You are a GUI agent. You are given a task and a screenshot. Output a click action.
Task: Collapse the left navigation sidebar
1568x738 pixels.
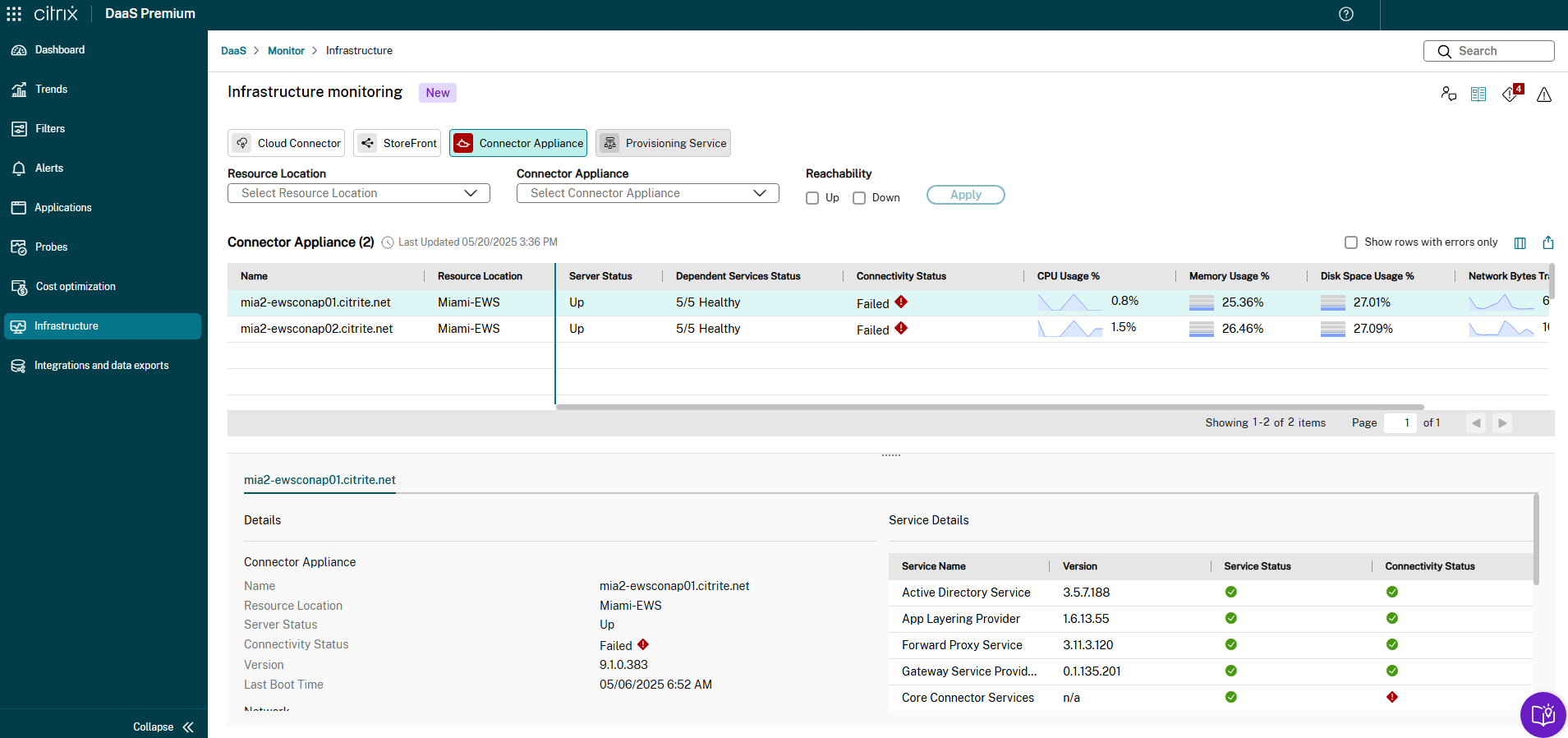pos(164,726)
